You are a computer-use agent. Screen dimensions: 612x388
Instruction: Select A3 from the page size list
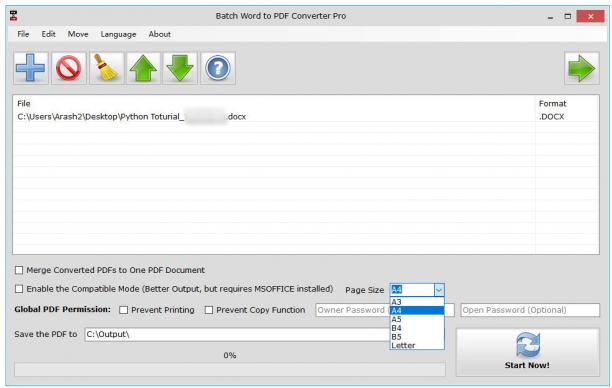click(x=417, y=302)
